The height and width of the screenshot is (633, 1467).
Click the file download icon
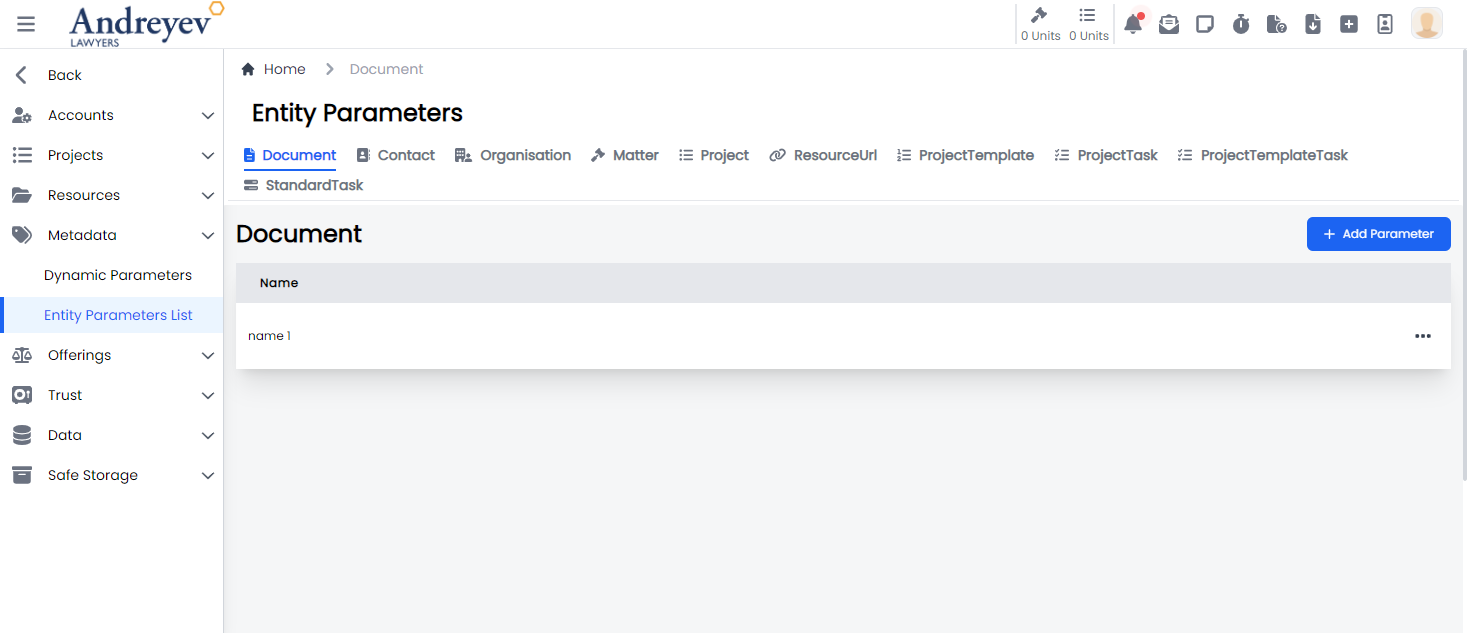point(1313,23)
